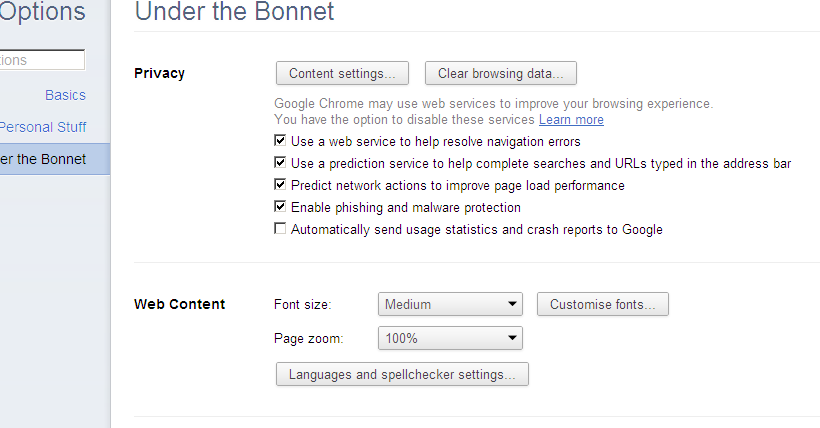Click the Customise fonts button

coord(602,304)
